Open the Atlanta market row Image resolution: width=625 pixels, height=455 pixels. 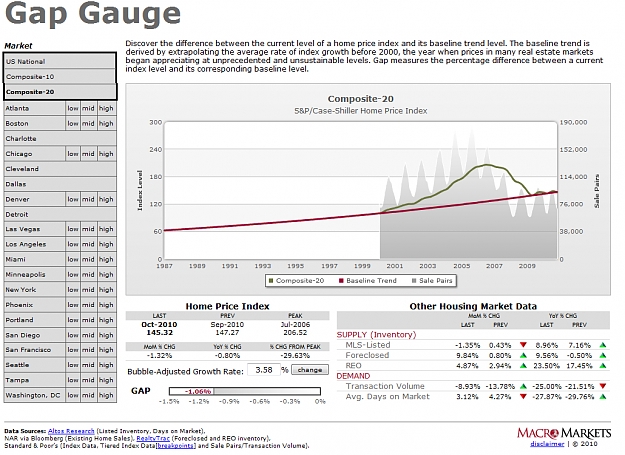click(x=35, y=108)
